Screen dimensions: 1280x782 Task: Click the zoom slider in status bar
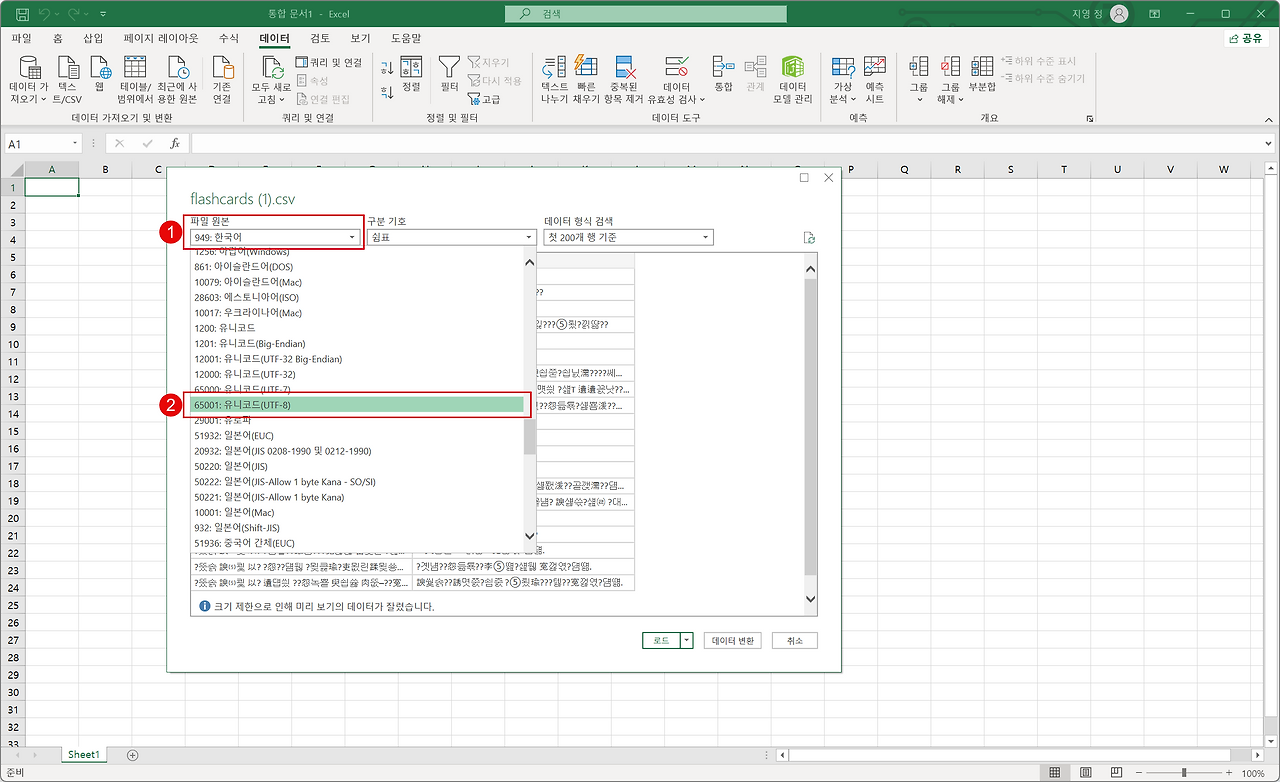point(1184,773)
